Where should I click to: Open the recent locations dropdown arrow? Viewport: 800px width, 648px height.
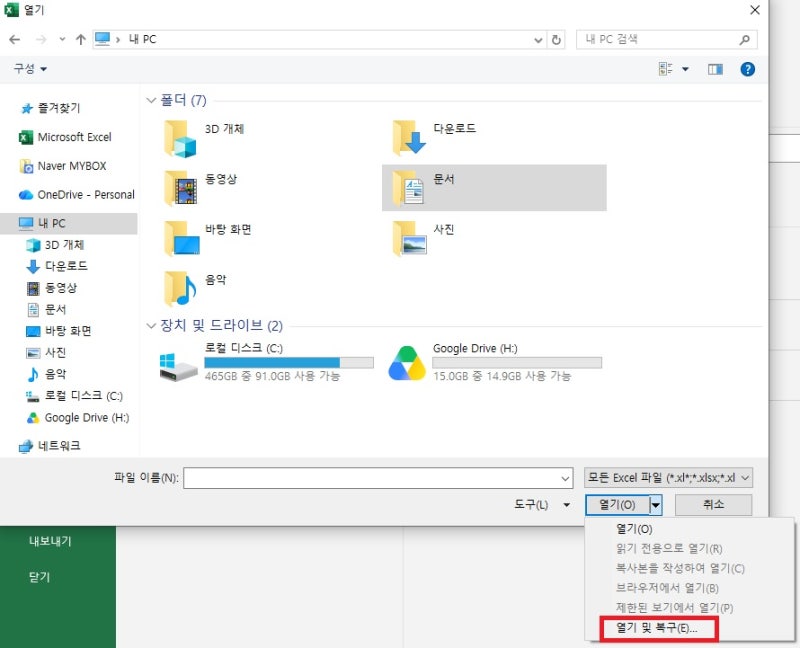pyautogui.click(x=62, y=39)
